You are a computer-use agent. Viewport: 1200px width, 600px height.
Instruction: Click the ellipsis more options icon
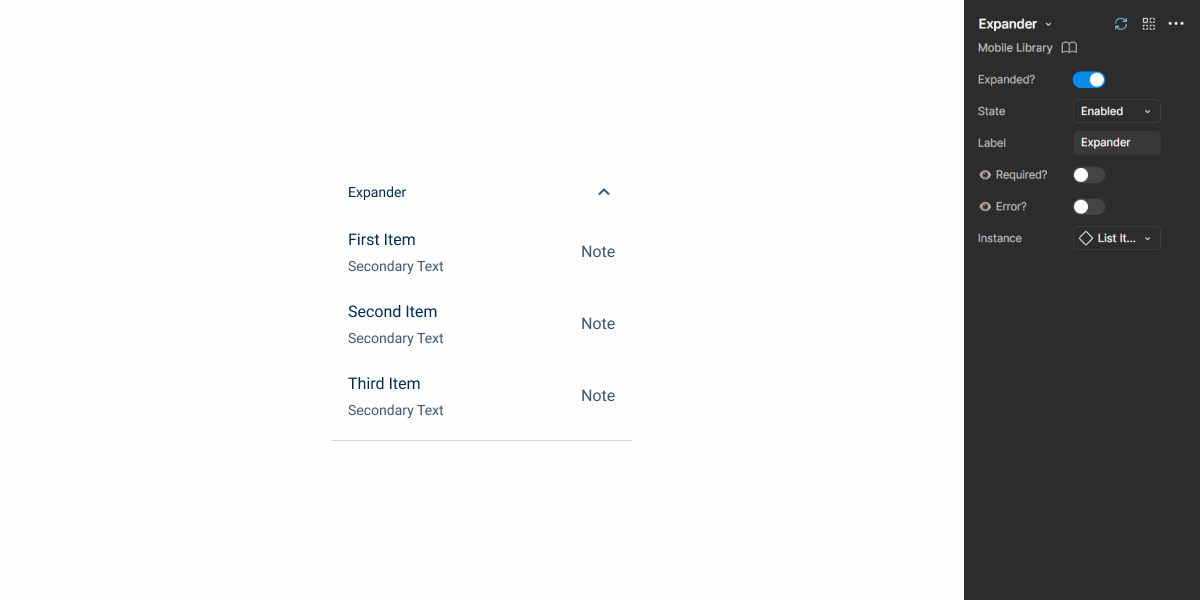pos(1176,23)
